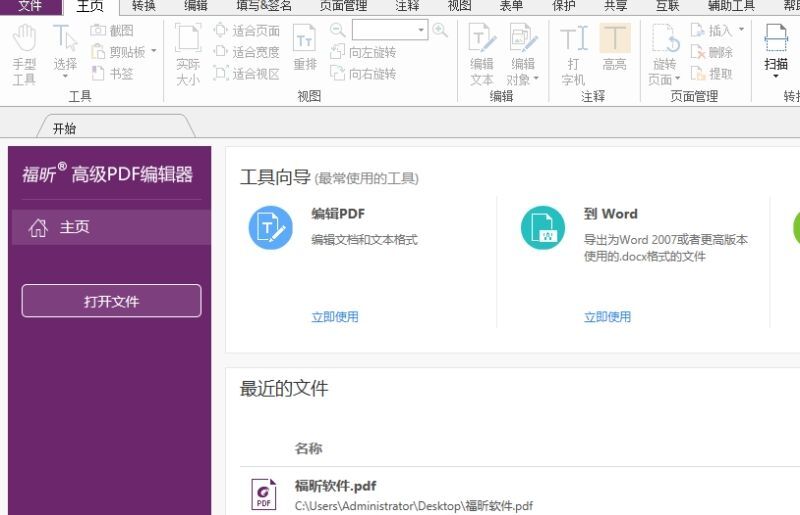Expand the Clipboard (剪贴板) dropdown
Viewport: 800px width, 515px height.
coord(153,52)
